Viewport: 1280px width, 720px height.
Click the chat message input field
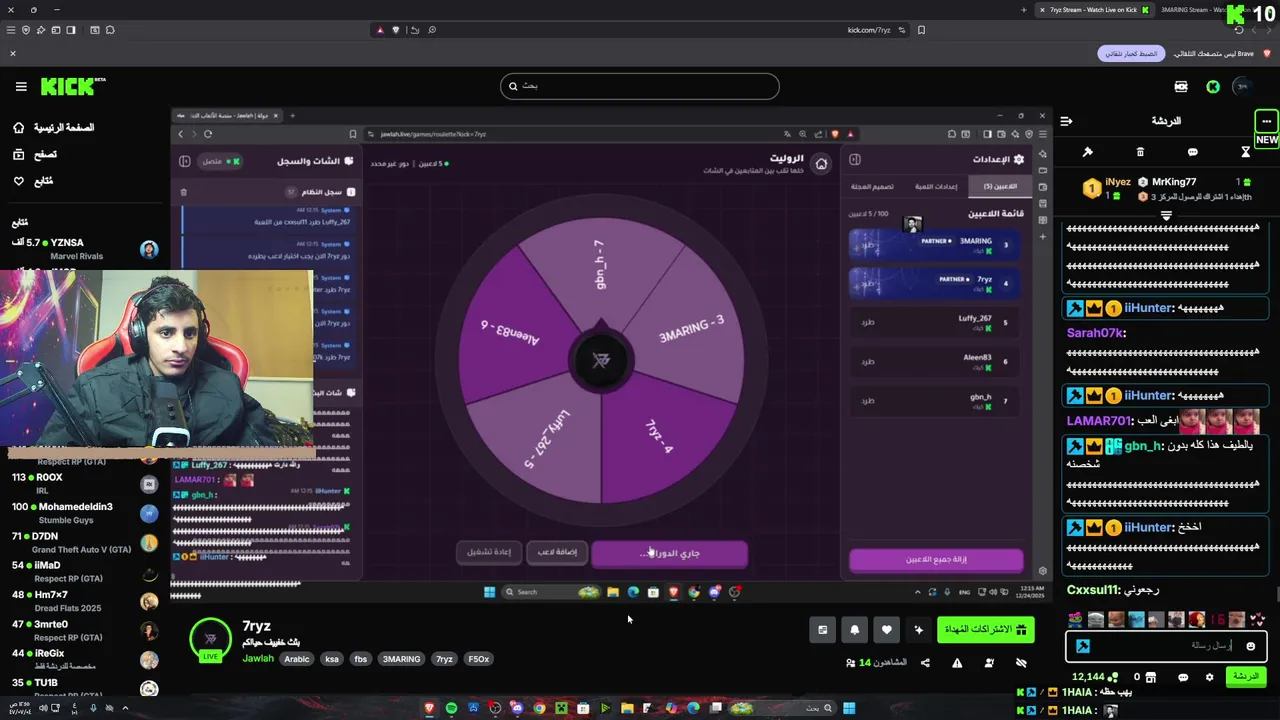1166,646
